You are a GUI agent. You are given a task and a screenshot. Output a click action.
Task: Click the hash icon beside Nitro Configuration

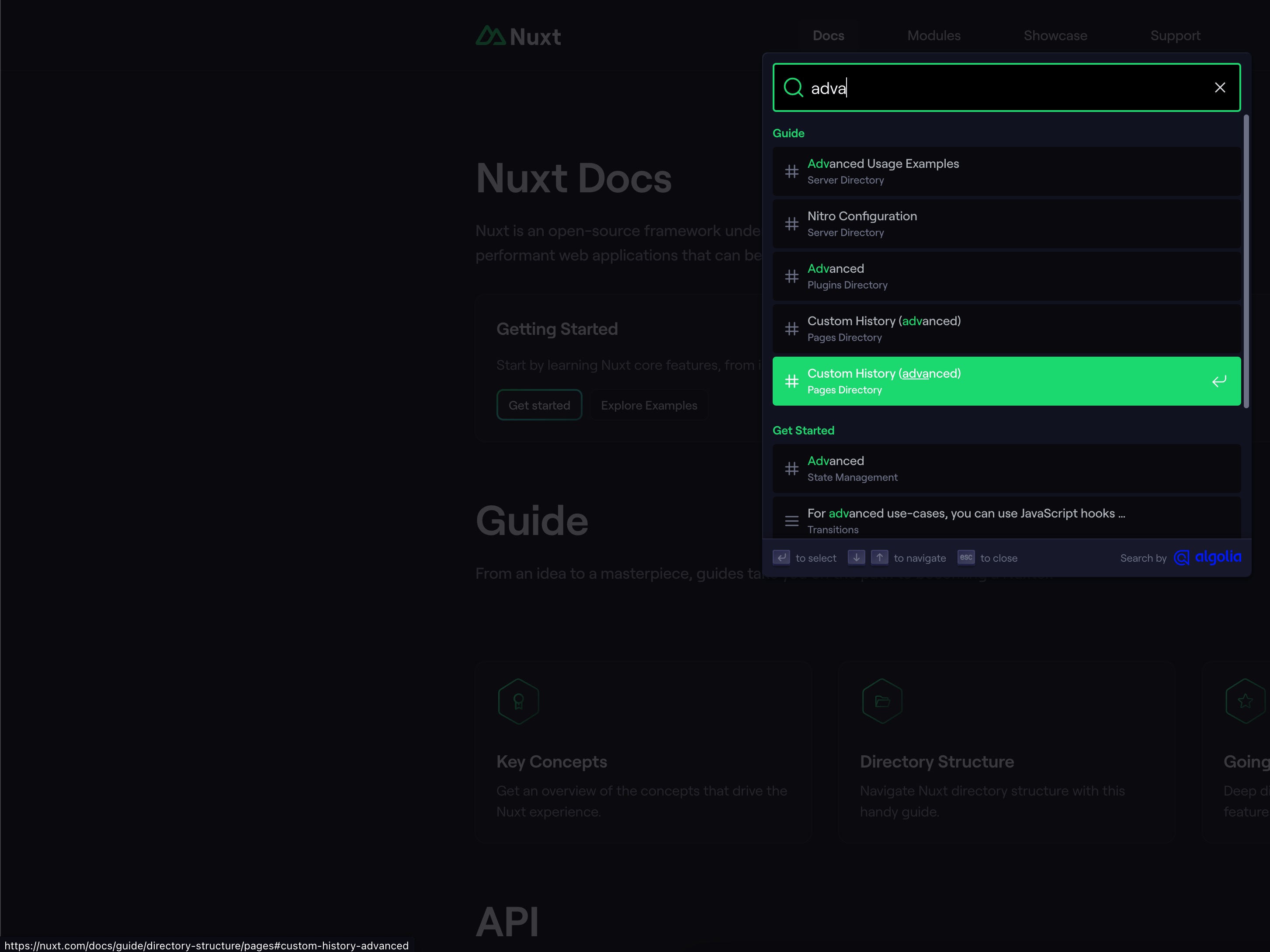(792, 224)
